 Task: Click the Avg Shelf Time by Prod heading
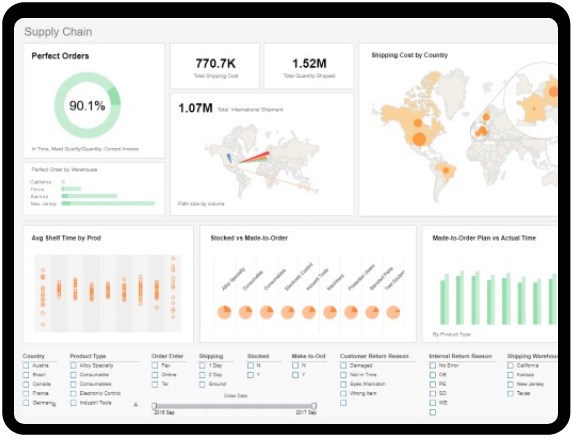(66, 238)
